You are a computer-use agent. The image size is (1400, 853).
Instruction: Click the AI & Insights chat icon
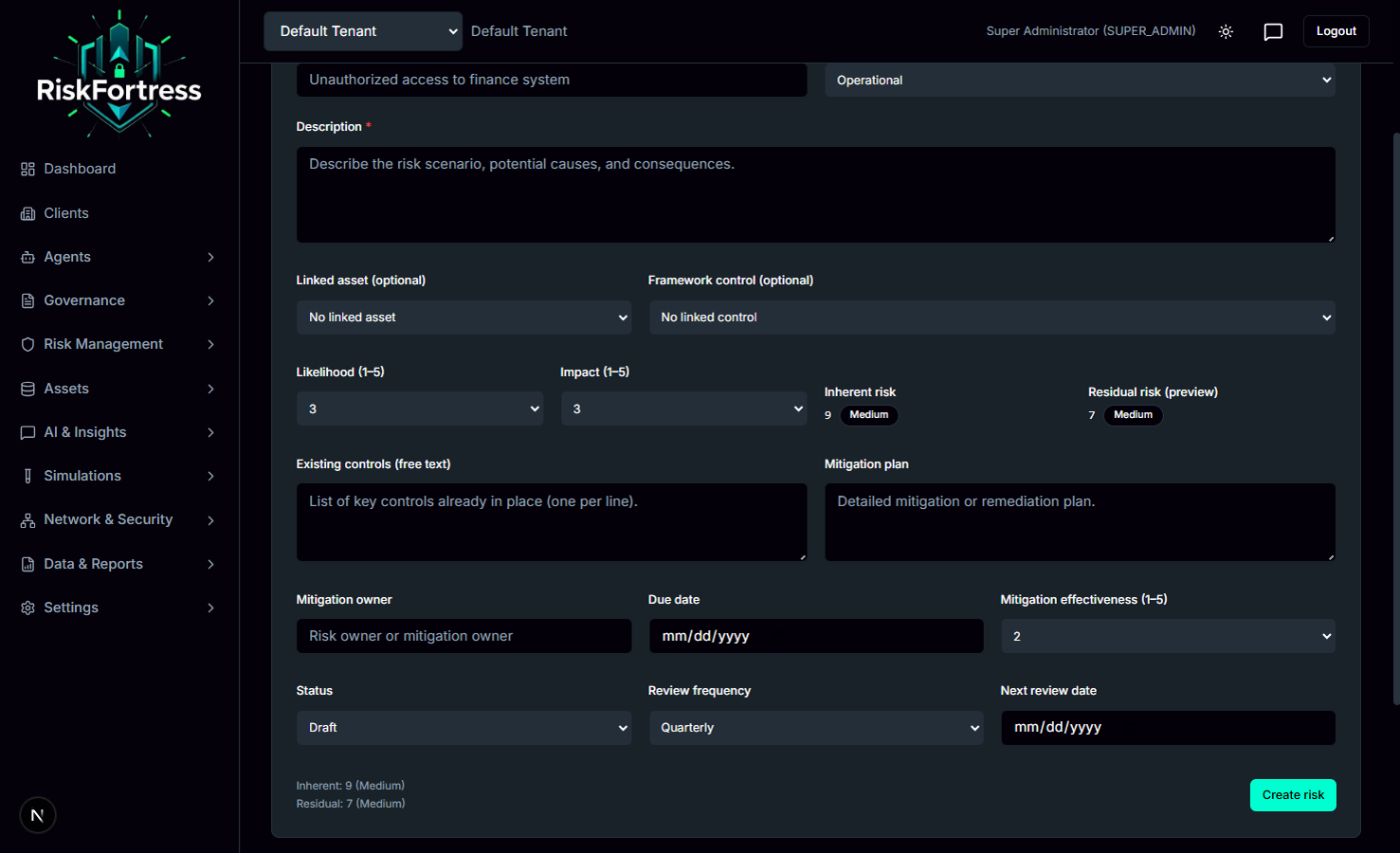[27, 432]
